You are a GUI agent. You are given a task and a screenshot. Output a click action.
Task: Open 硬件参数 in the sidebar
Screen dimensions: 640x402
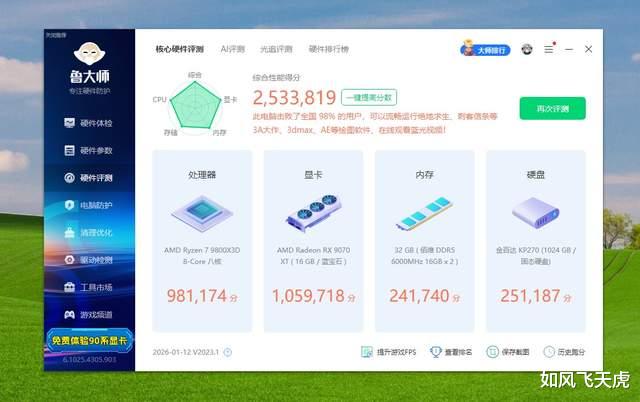[x=89, y=151]
